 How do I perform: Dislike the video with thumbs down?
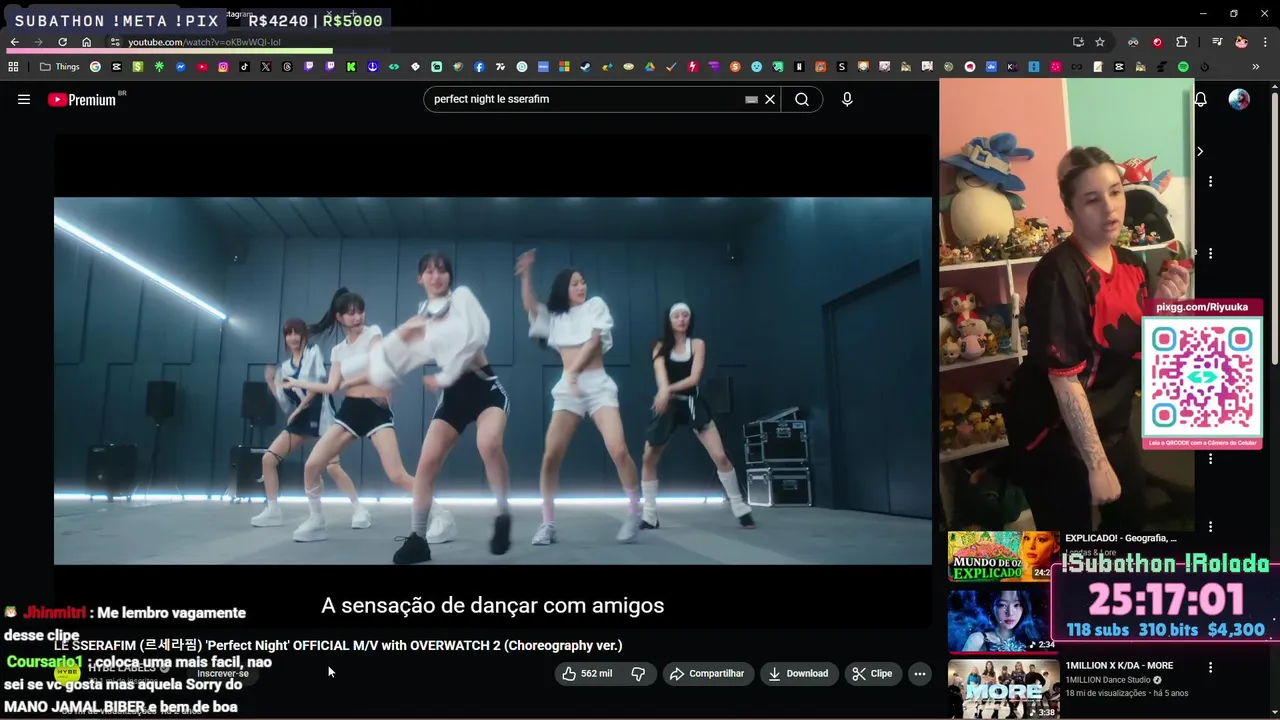[638, 673]
